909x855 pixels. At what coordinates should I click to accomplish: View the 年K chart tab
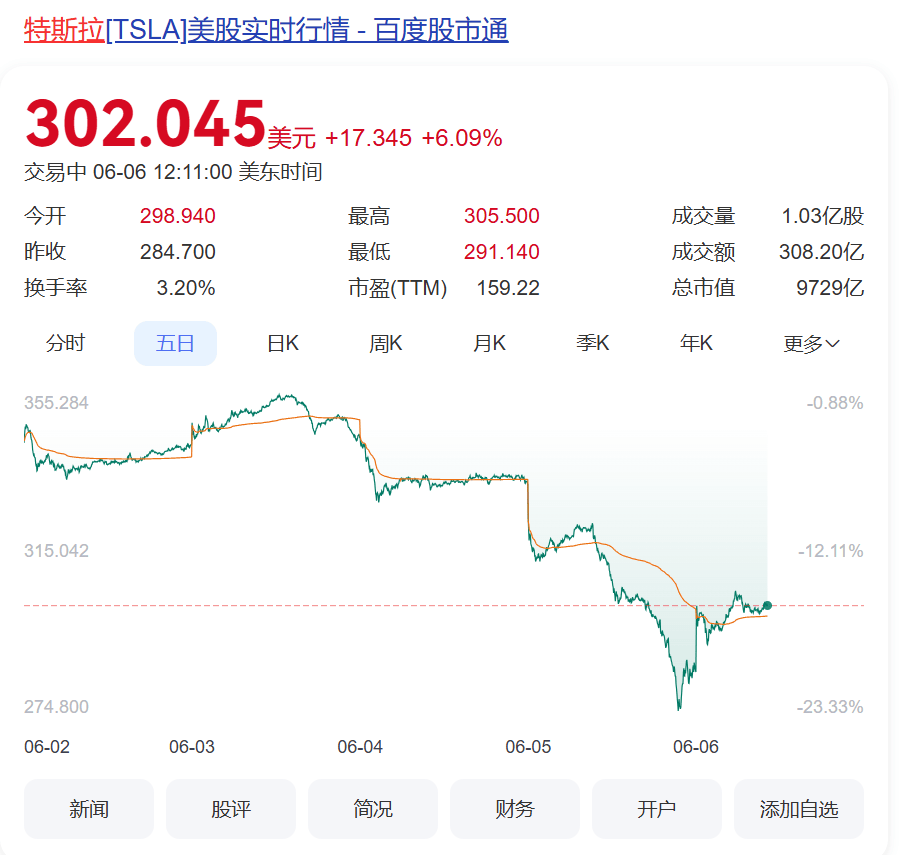tap(696, 343)
